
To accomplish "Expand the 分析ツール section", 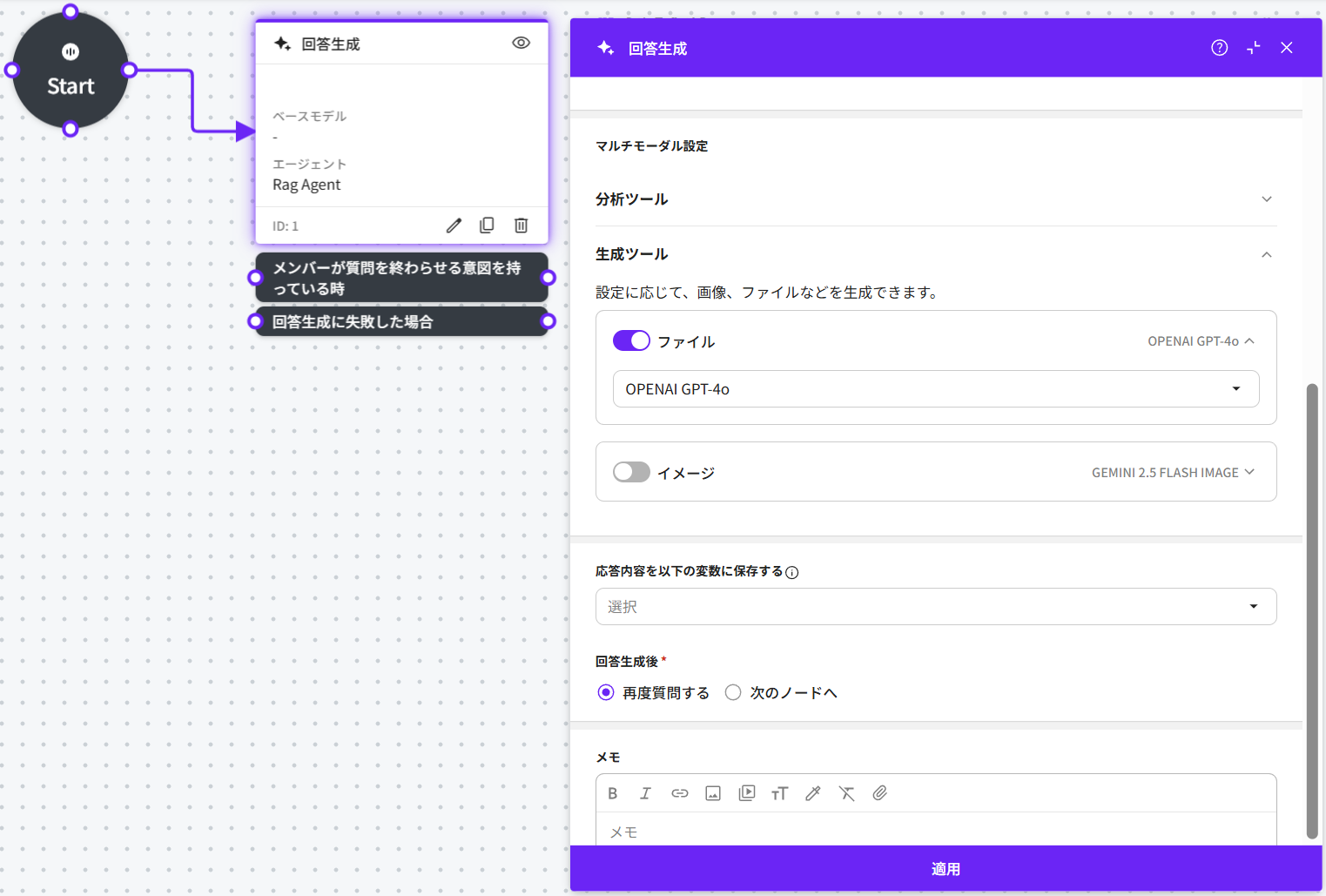I will pyautogui.click(x=1266, y=199).
